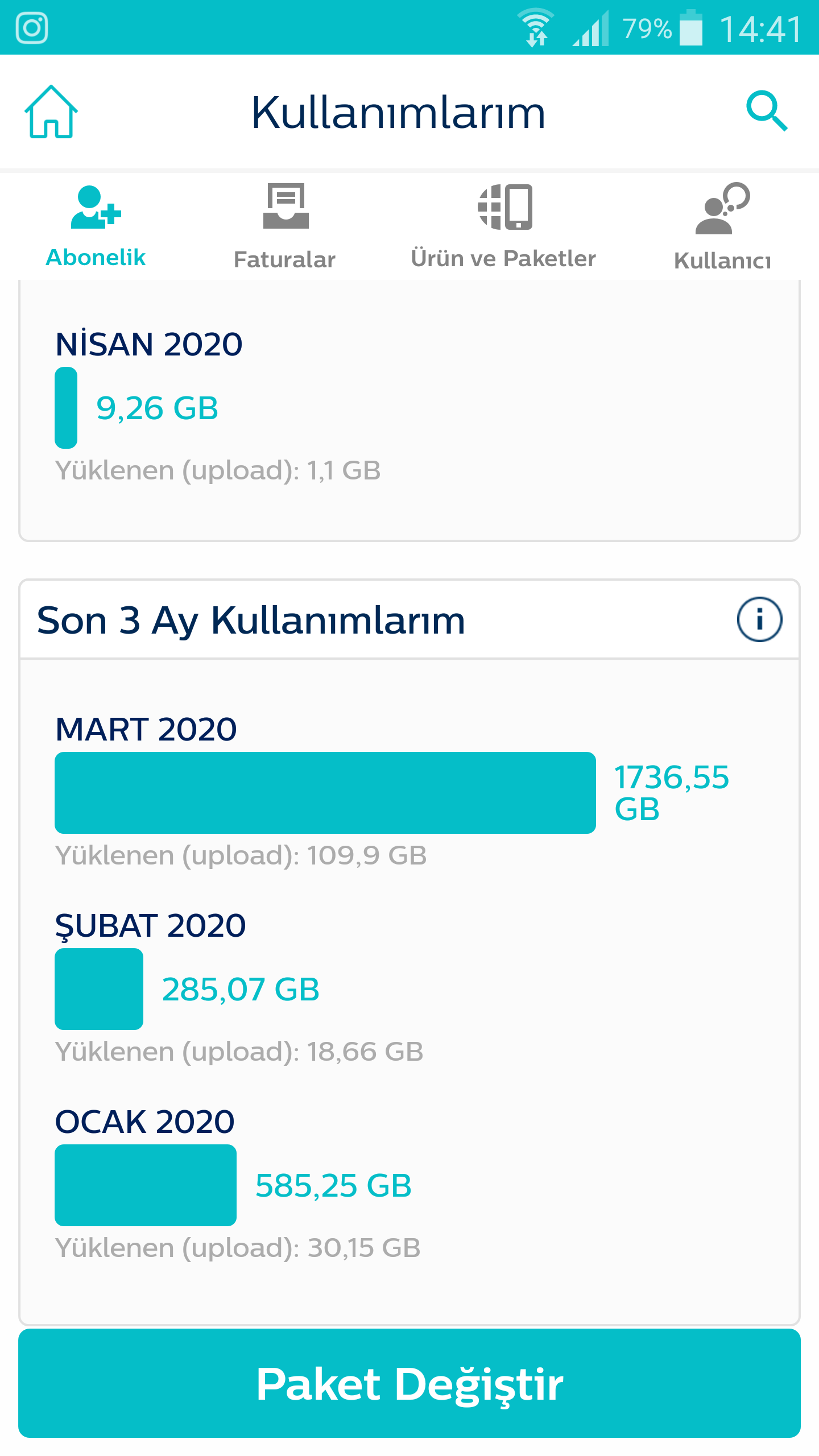
Task: Tap the MART 2020 usage bar
Action: coord(325,793)
